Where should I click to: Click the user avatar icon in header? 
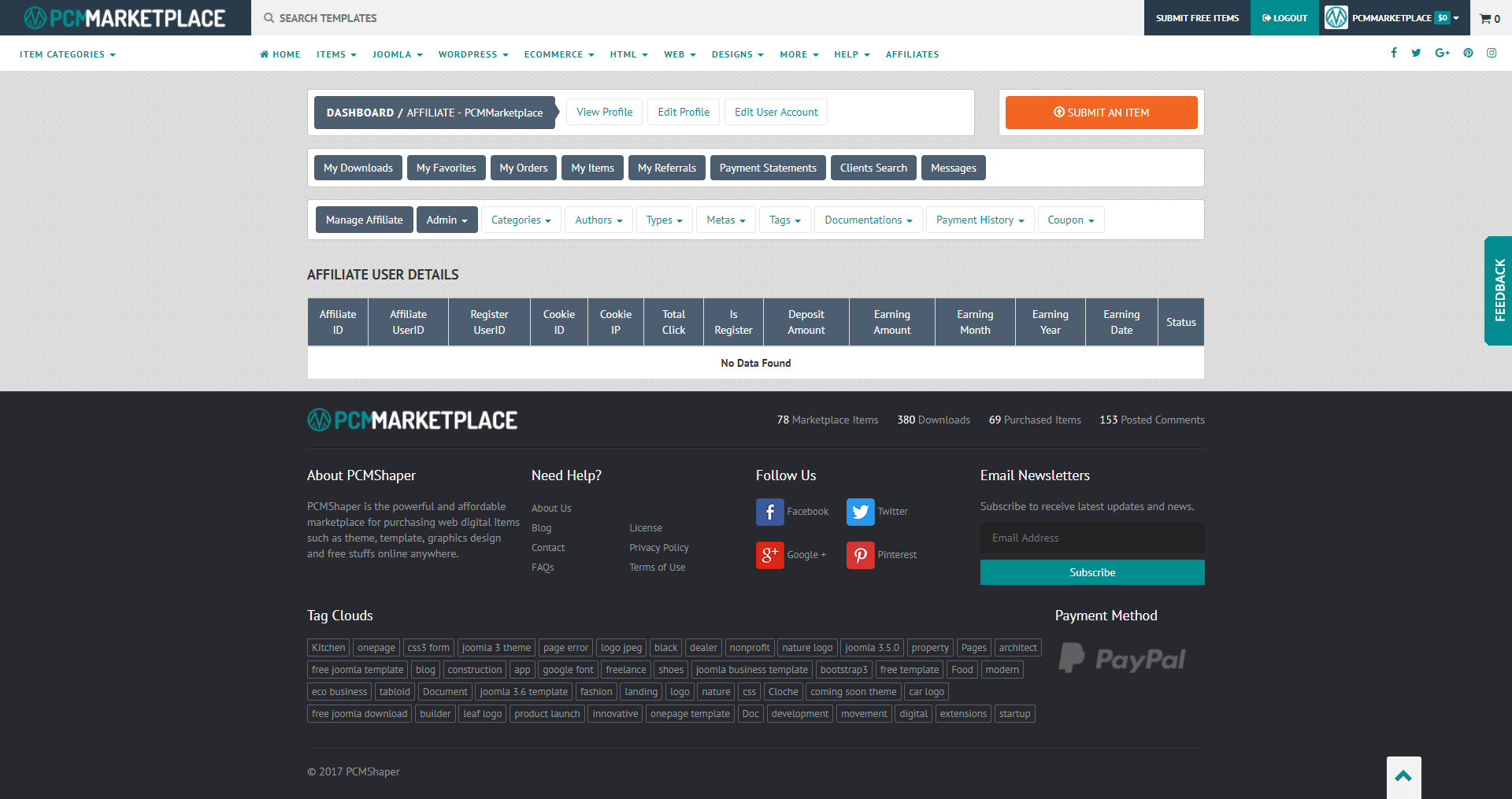coord(1336,17)
